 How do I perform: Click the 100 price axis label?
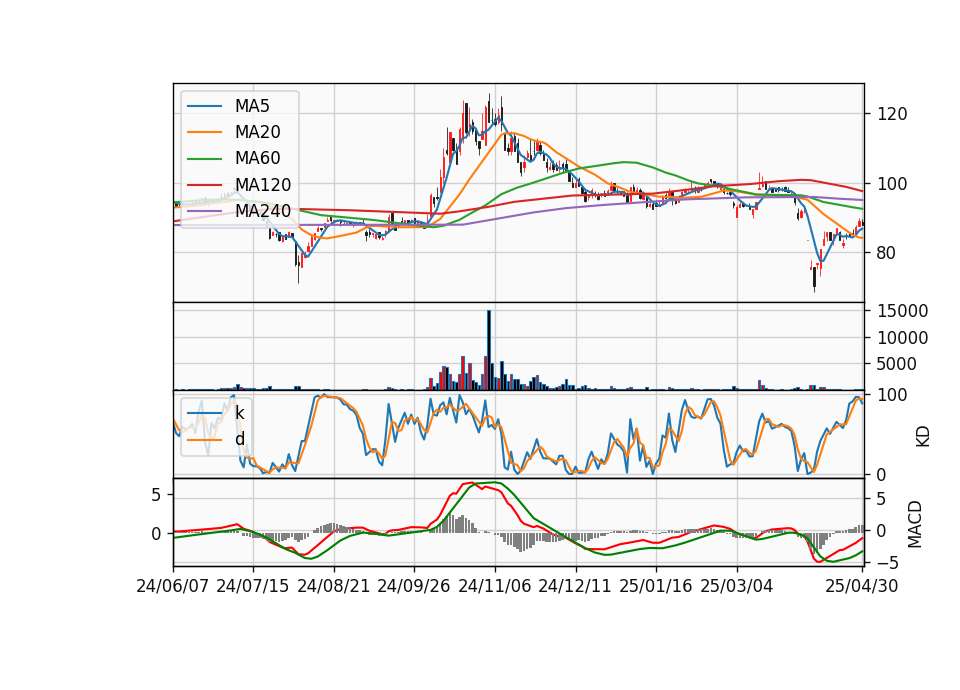[x=892, y=184]
